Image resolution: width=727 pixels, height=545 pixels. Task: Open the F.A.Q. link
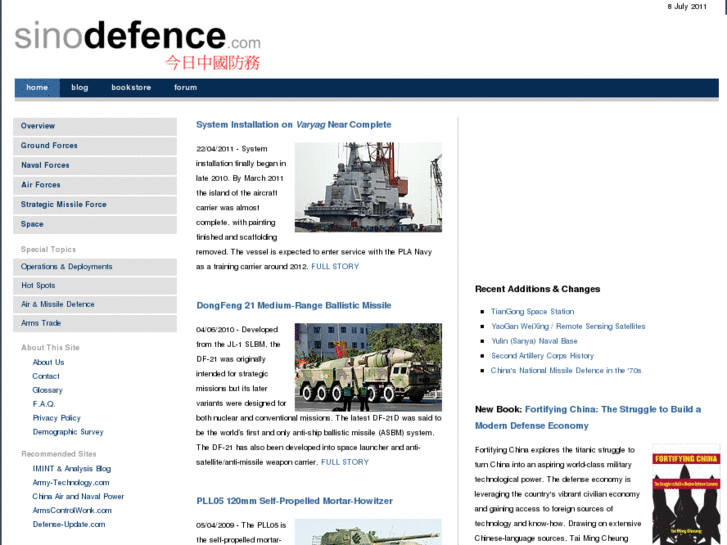pos(44,404)
